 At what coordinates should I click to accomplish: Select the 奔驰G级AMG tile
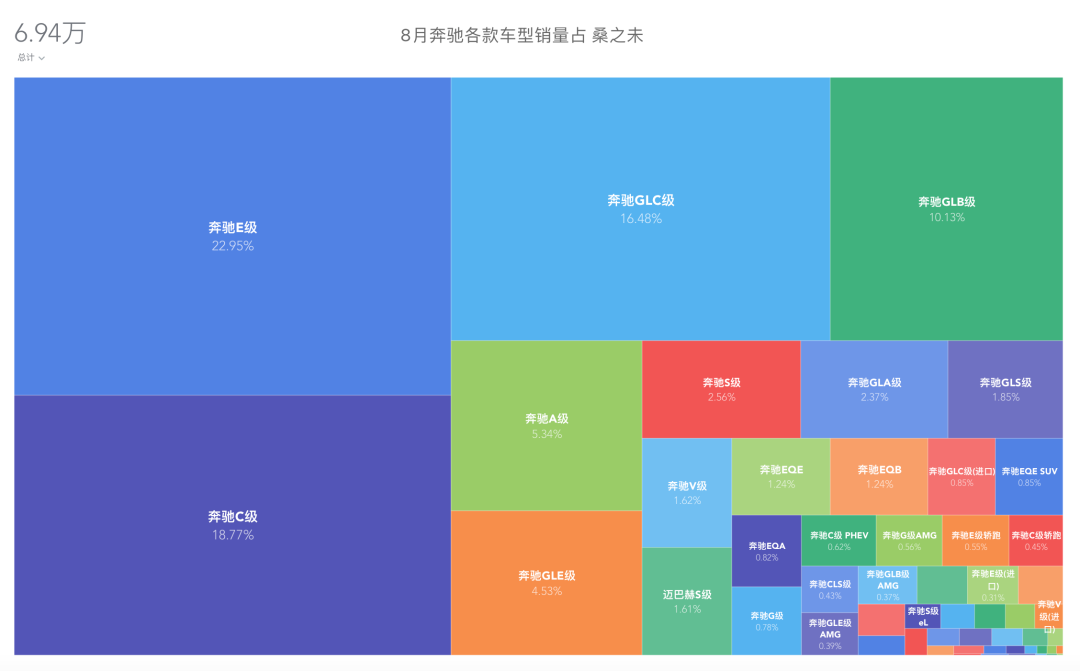pyautogui.click(x=909, y=541)
